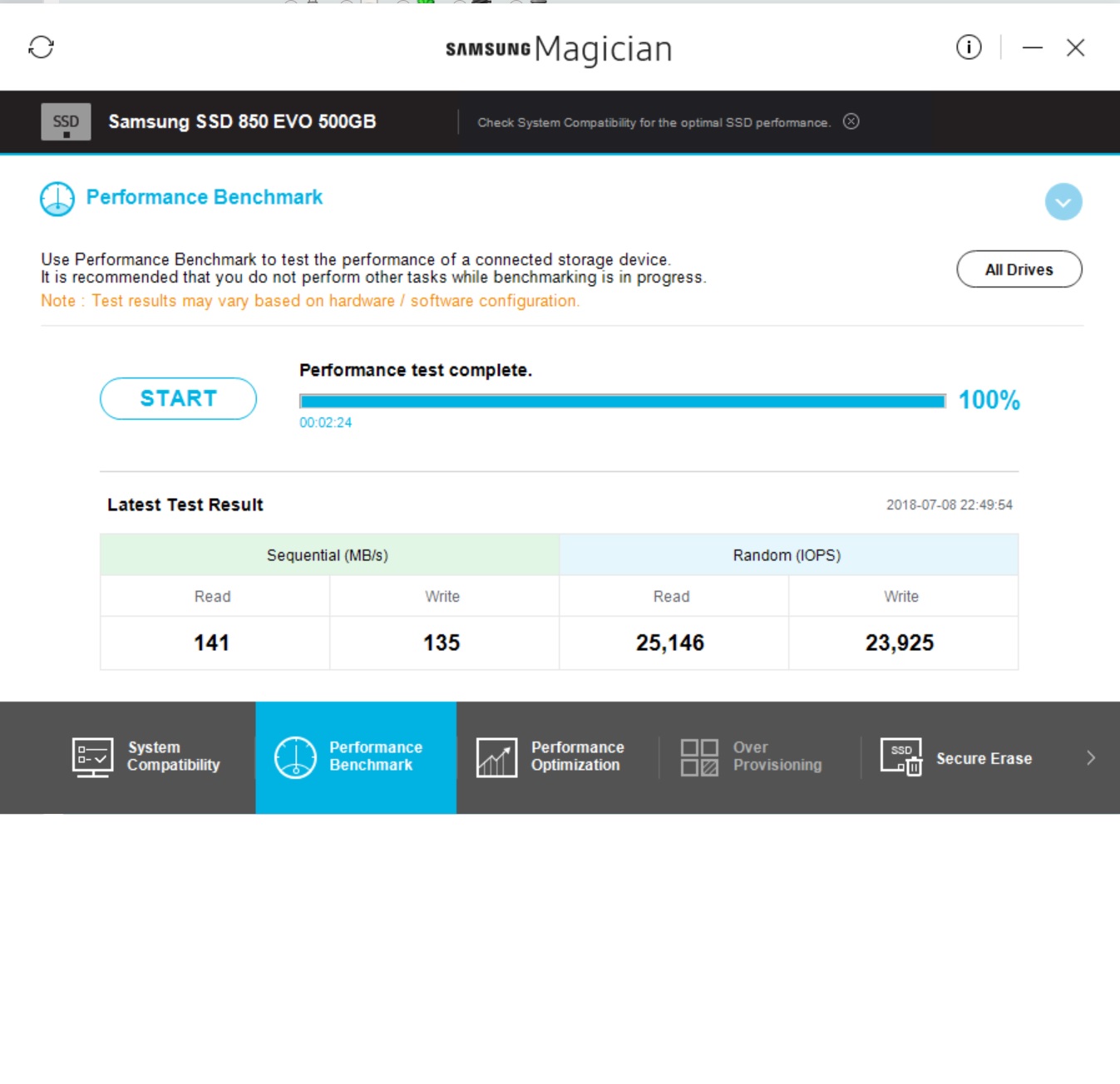
Task: Click the Secure Erase SSD trash icon
Action: coord(901,757)
